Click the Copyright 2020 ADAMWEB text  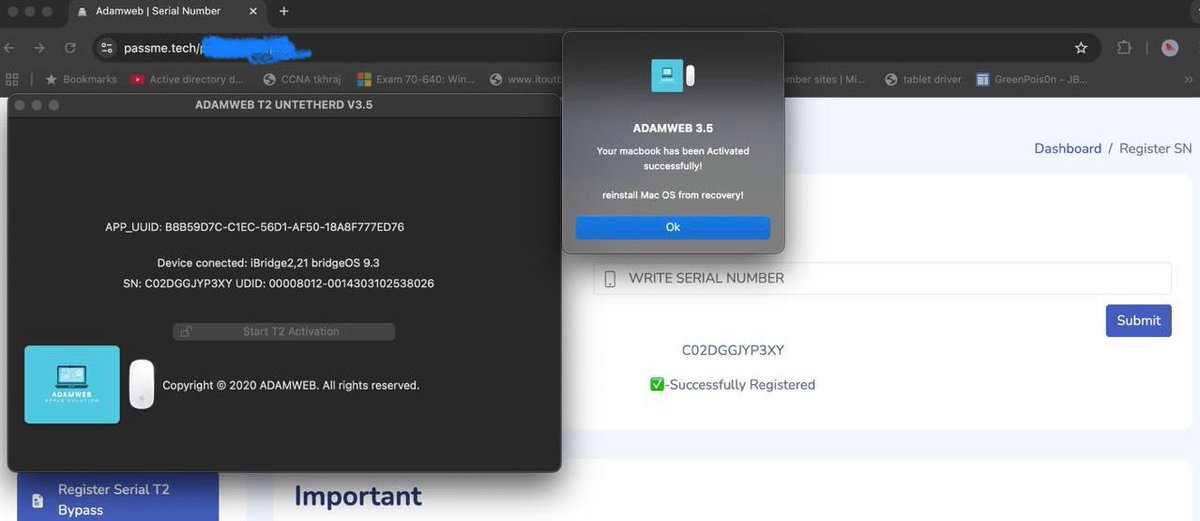coord(291,385)
